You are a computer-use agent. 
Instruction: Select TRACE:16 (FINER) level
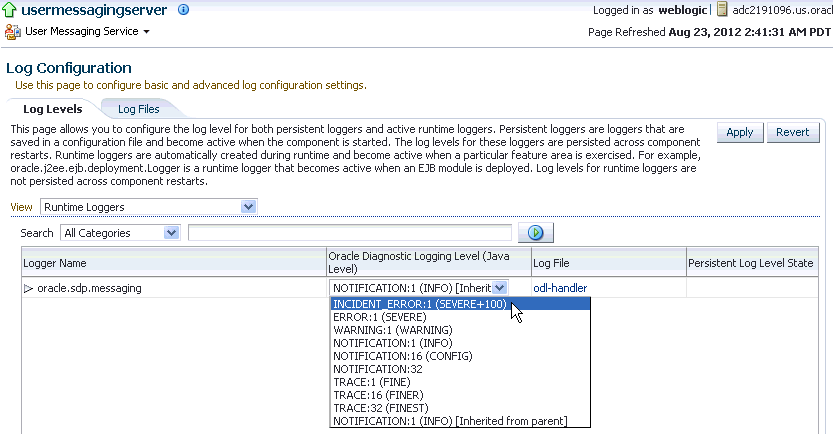click(460, 395)
